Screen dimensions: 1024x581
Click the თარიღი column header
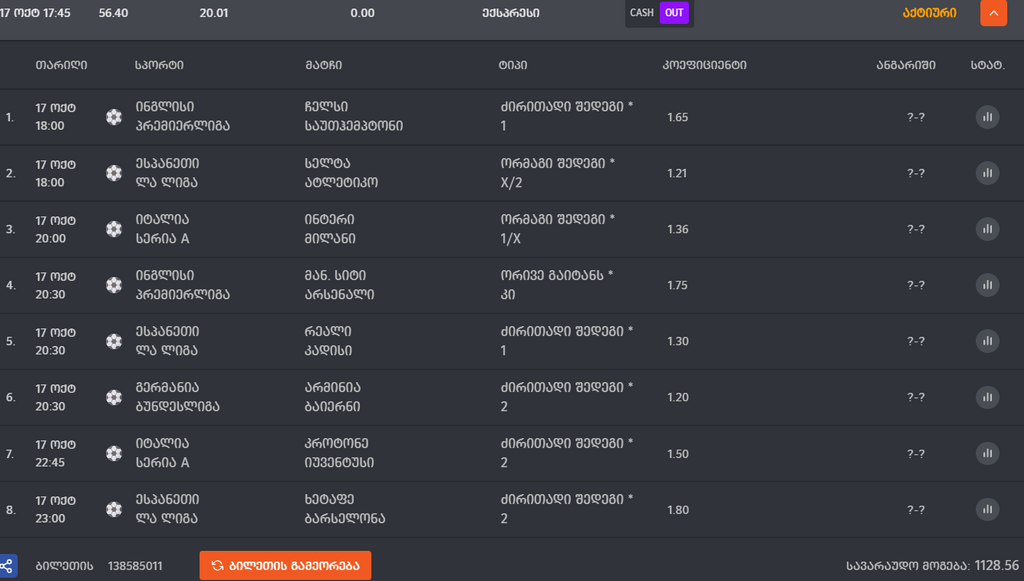click(61, 65)
